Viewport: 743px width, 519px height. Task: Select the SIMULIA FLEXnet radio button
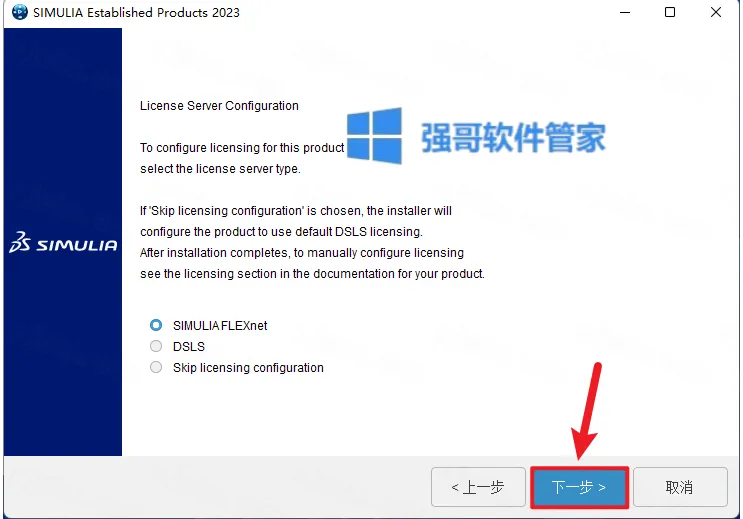pos(156,325)
